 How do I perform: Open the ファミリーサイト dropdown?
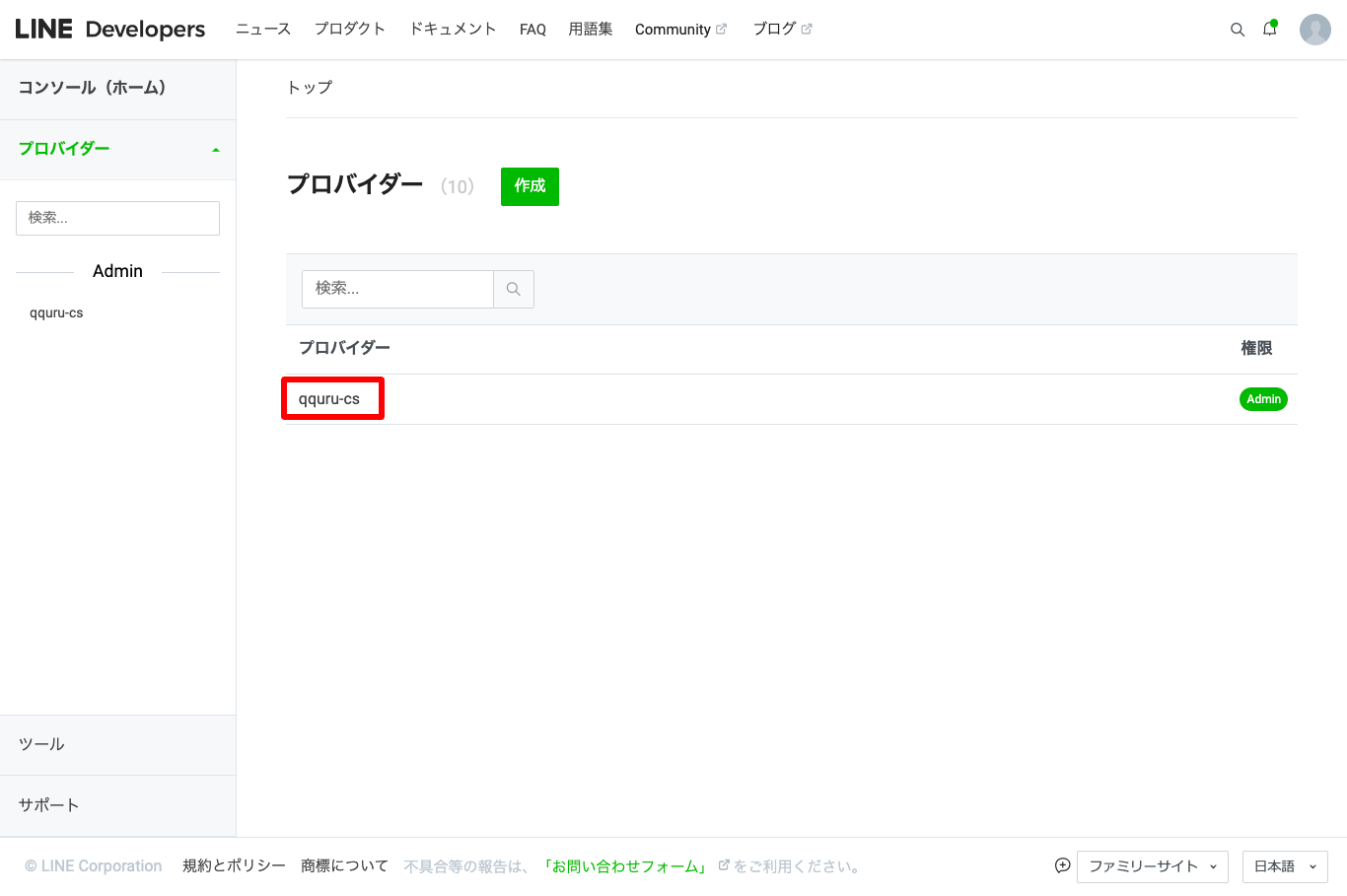[x=1152, y=866]
